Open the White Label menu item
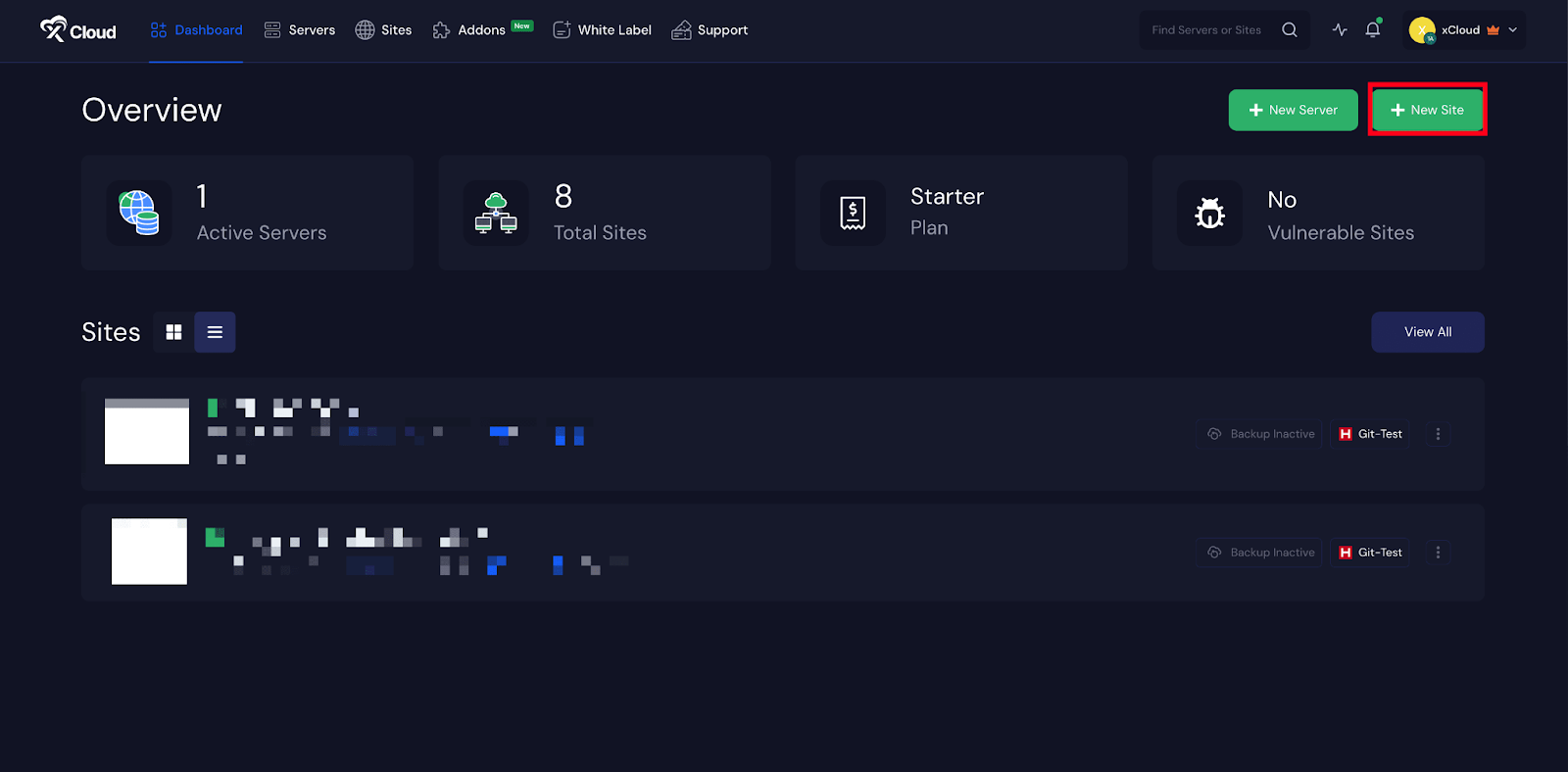1568x772 pixels. pyautogui.click(x=602, y=30)
